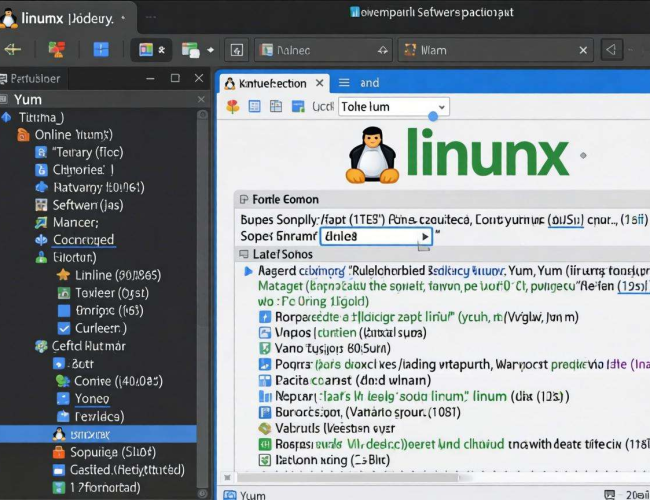Toggle the Curleerı checkbox

coord(64,328)
